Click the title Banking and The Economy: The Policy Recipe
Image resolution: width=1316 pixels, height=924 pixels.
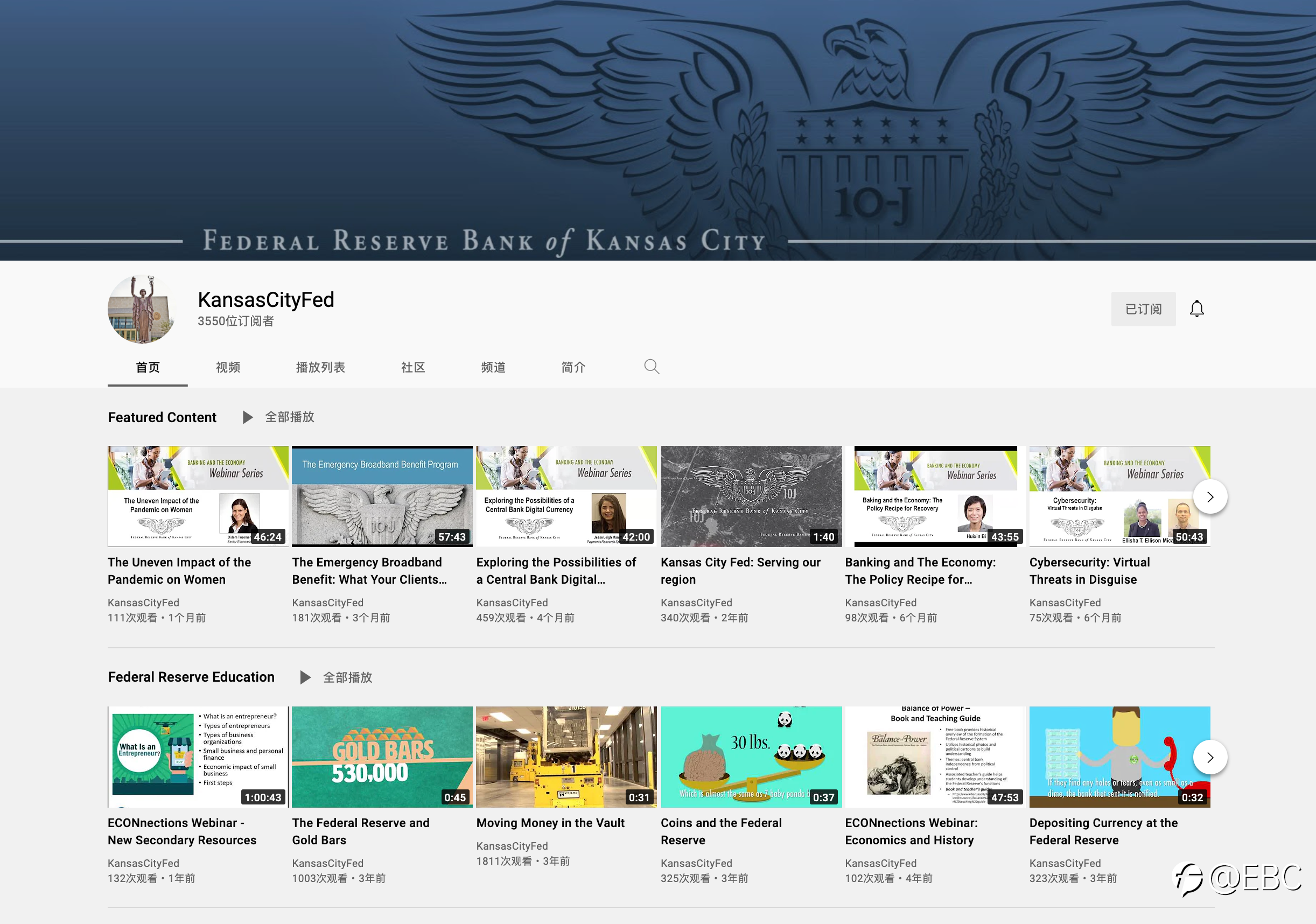click(x=920, y=571)
